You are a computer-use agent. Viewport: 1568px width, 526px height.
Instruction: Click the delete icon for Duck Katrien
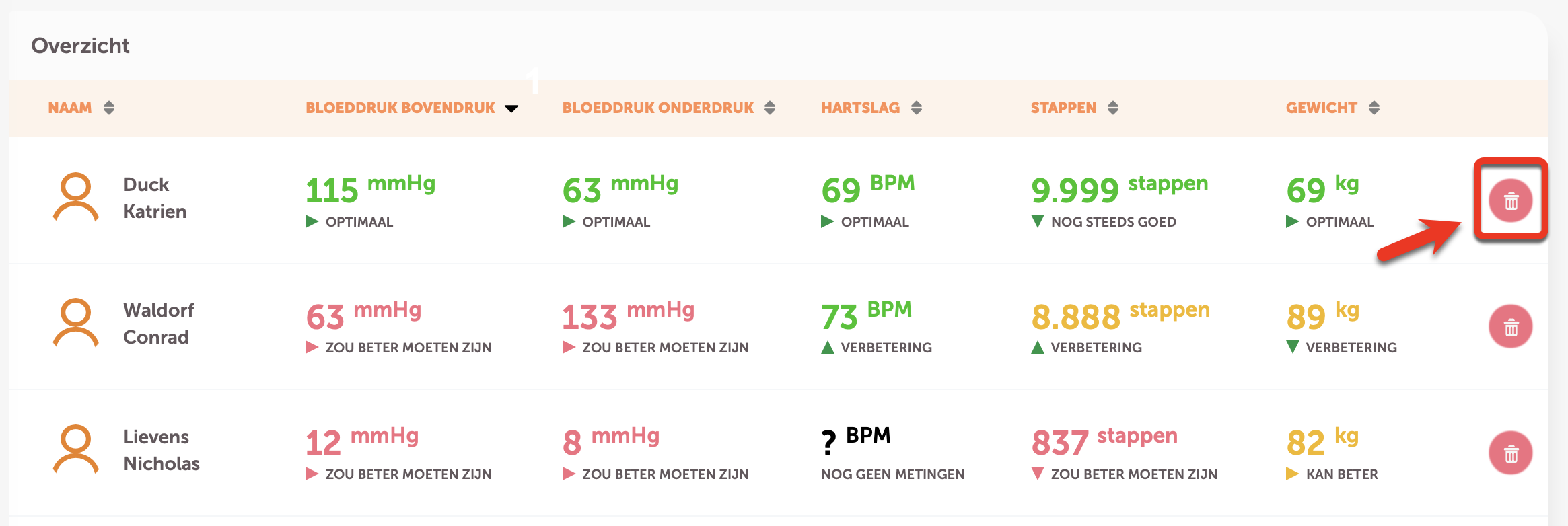[1509, 200]
